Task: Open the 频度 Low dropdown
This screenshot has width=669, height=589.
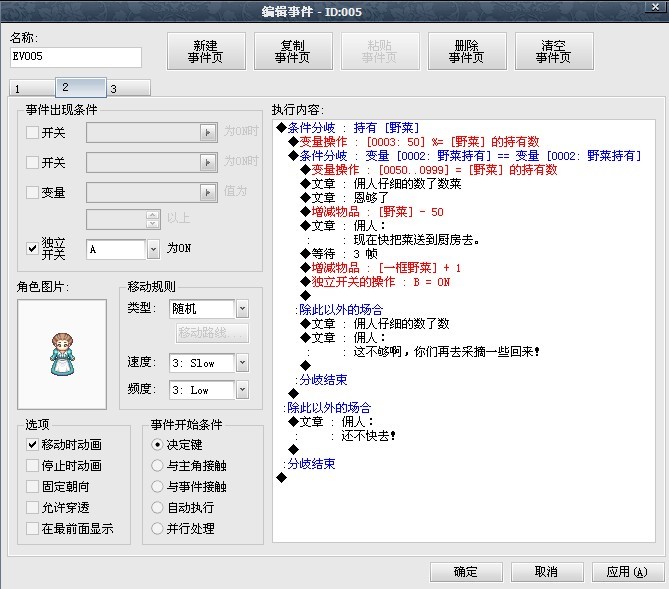Action: [x=242, y=390]
